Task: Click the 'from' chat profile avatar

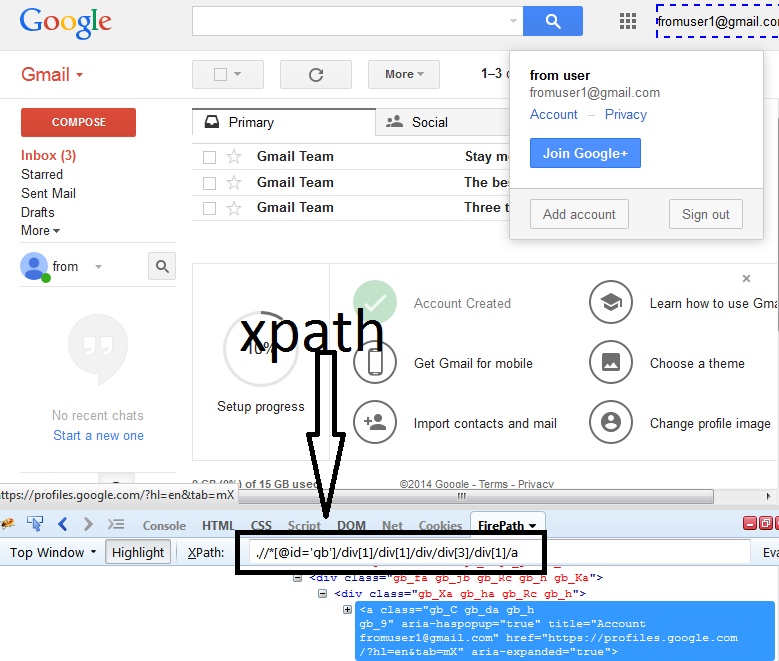Action: click(x=34, y=266)
